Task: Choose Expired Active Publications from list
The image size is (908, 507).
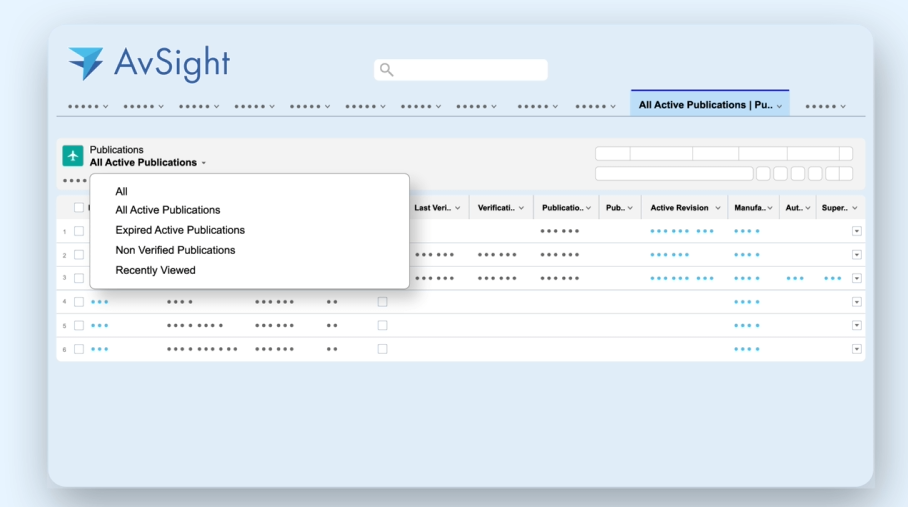Action: [180, 230]
